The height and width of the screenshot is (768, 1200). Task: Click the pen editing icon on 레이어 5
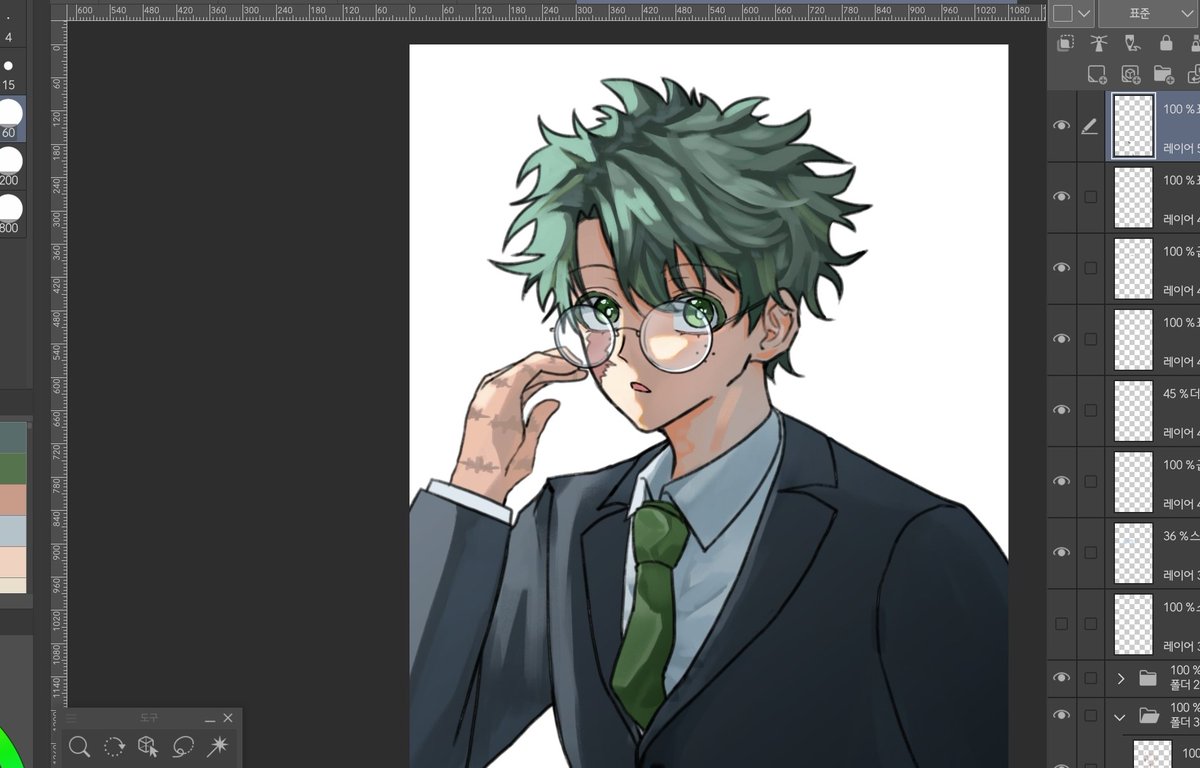click(x=1090, y=126)
